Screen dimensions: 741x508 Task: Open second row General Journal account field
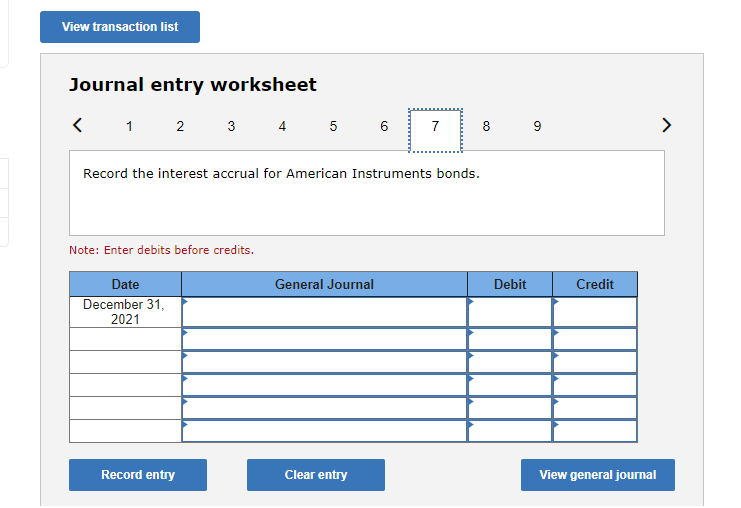click(x=324, y=339)
